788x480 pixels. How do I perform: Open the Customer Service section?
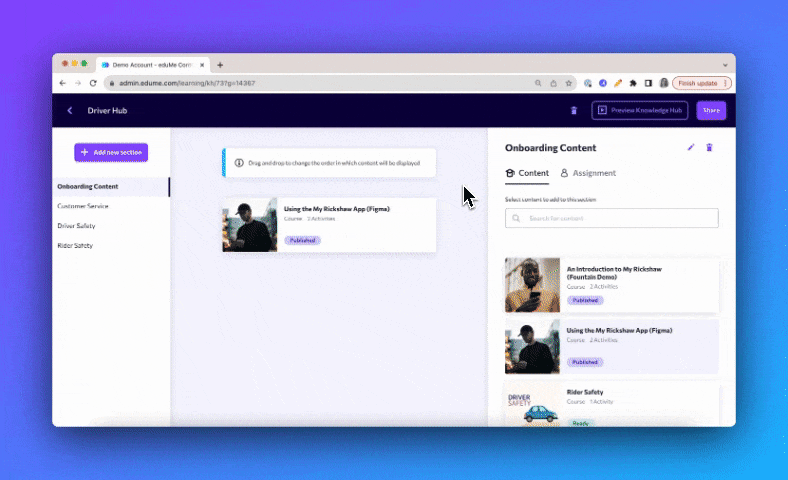[x=83, y=206]
